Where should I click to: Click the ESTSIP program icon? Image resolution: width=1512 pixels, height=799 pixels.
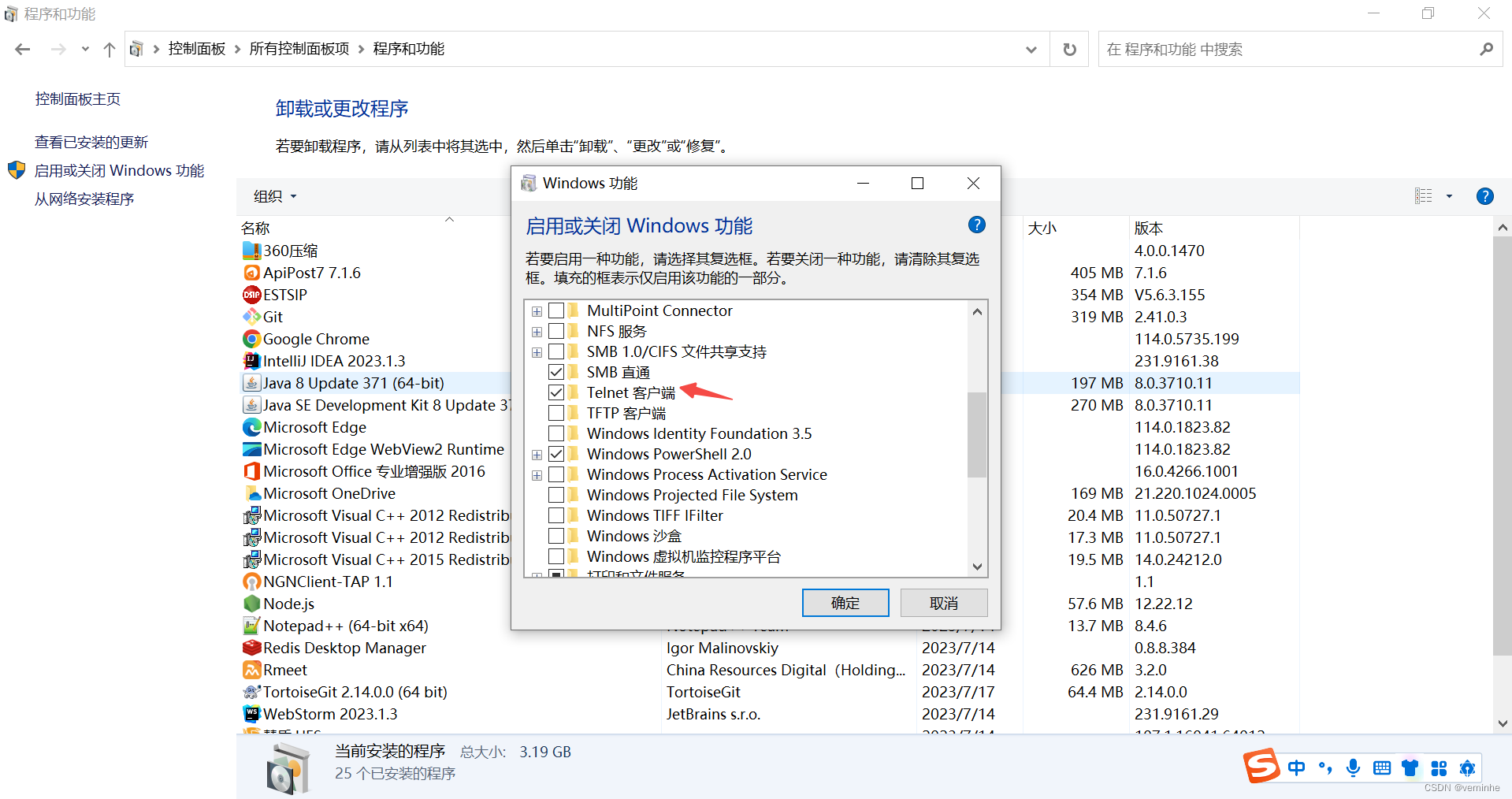(251, 295)
